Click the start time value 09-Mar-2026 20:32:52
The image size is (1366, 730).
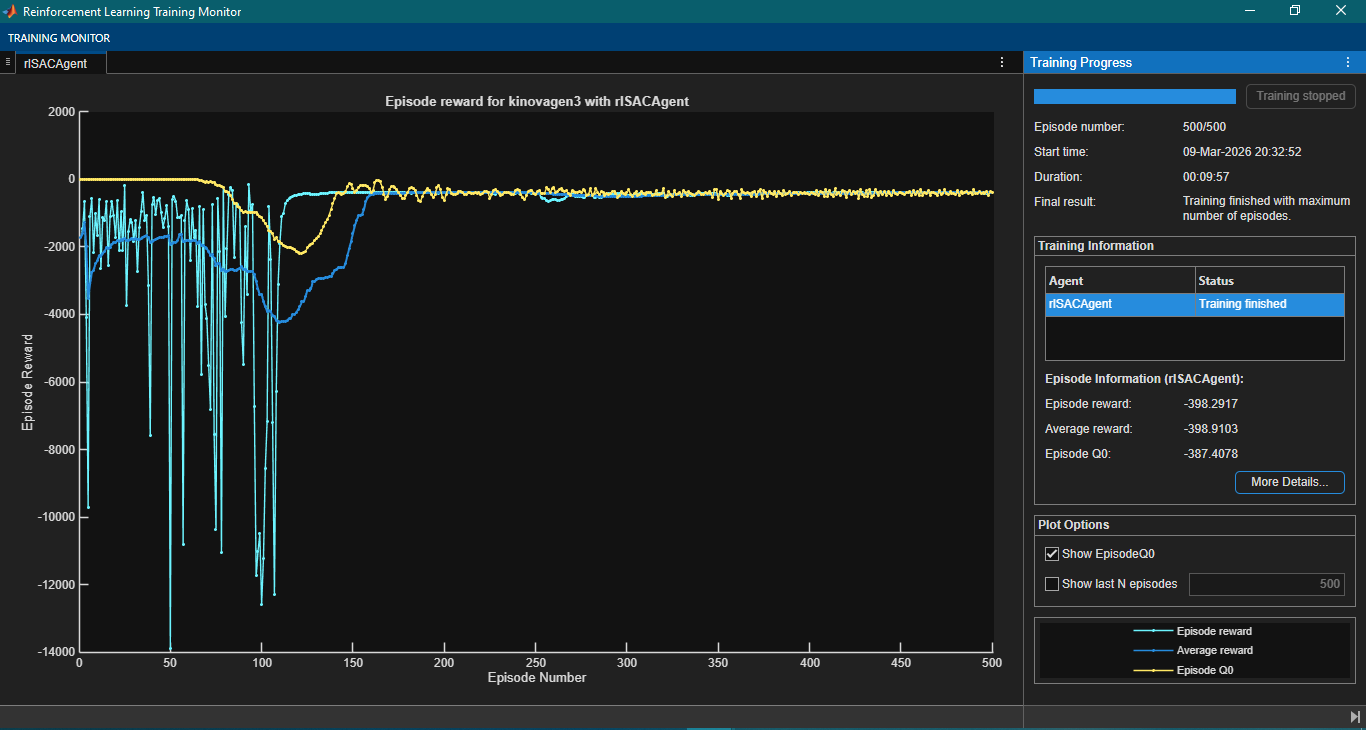point(1242,152)
